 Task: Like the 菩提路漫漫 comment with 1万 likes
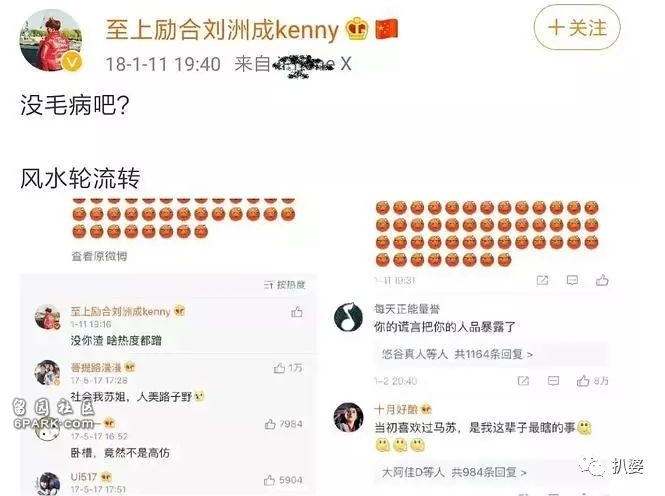(288, 368)
